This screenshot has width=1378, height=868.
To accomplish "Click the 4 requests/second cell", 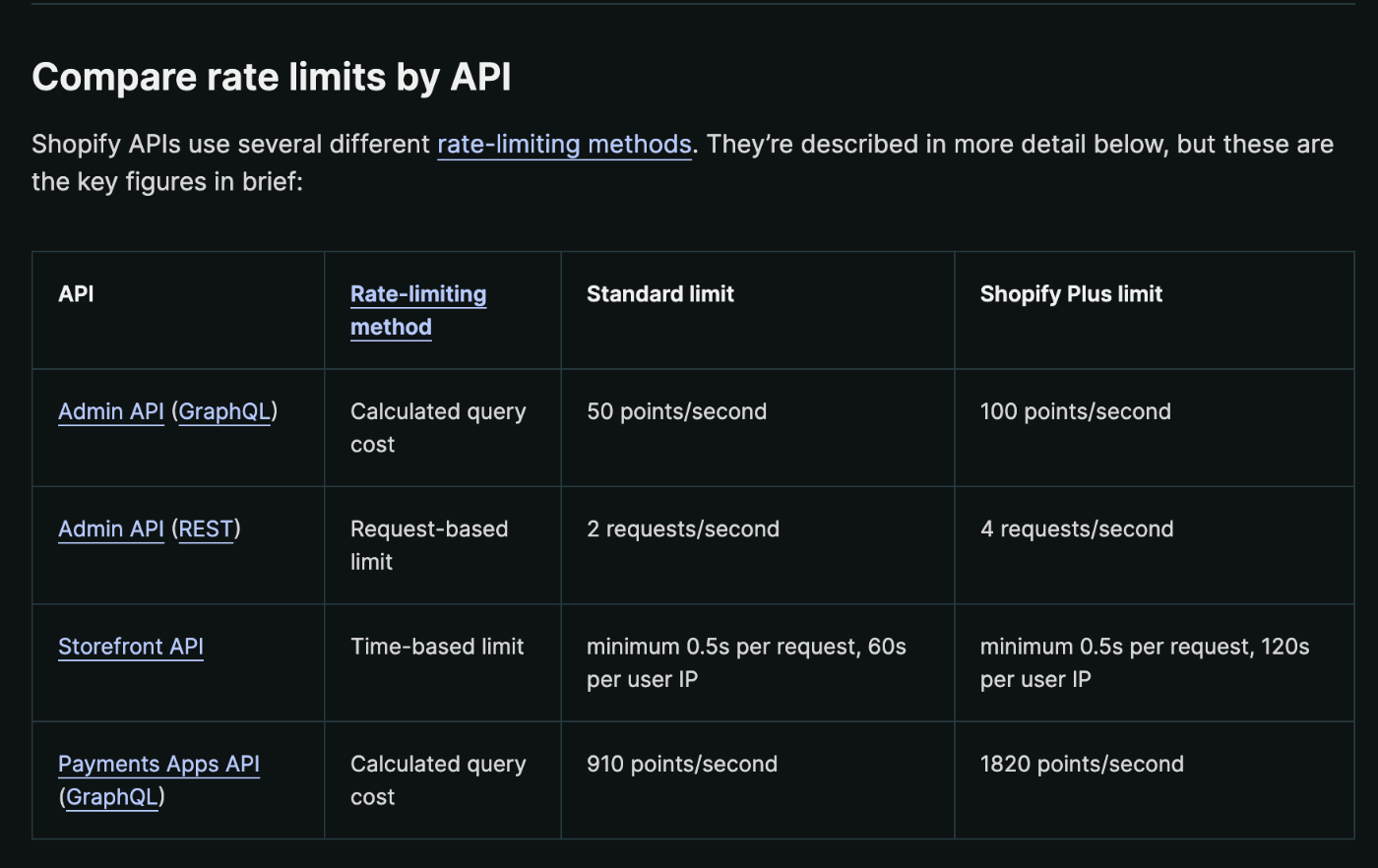I will pos(1076,528).
